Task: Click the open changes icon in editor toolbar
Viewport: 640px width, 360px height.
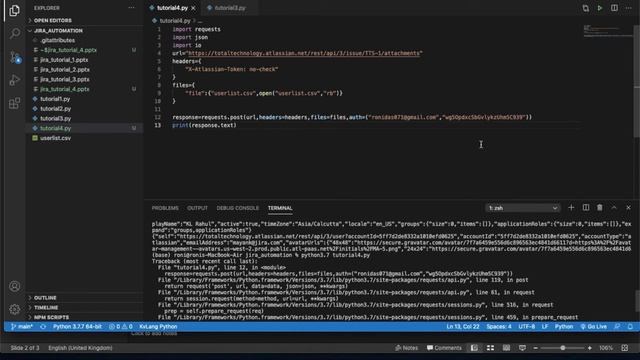Action: coord(586,8)
